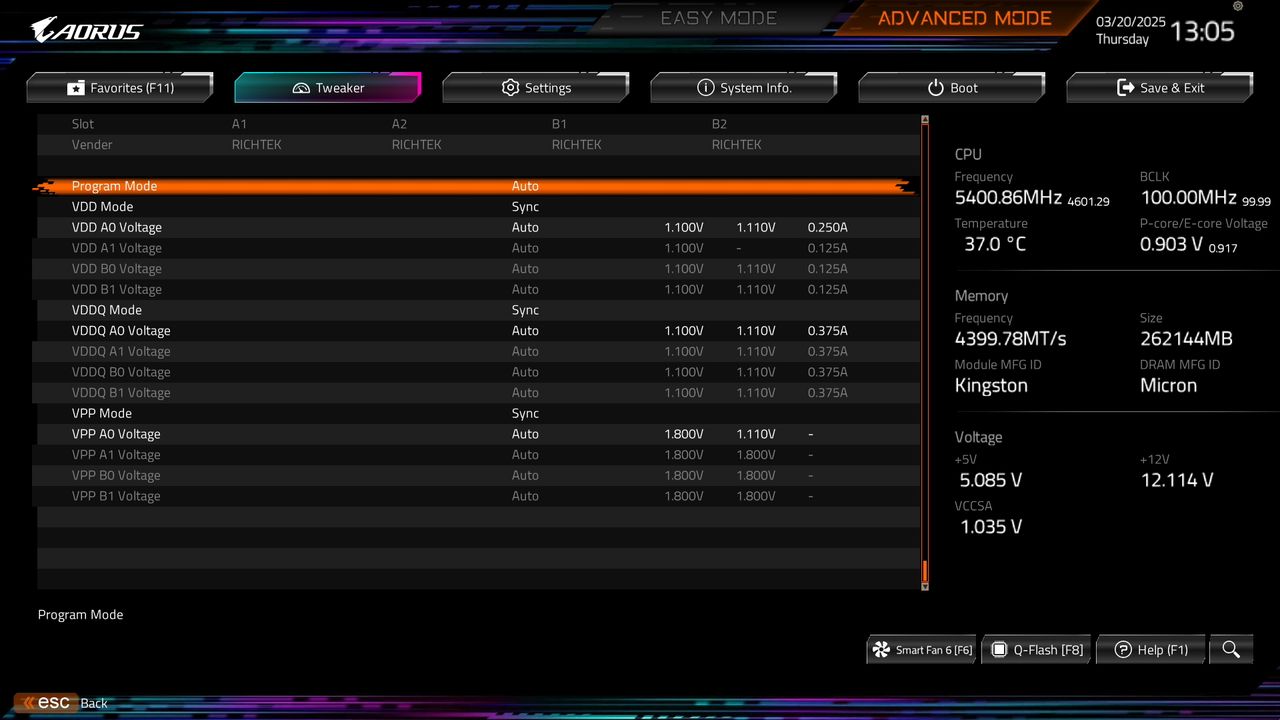The width and height of the screenshot is (1280, 720).
Task: Click the scrollbar up arrow
Action: coord(925,119)
